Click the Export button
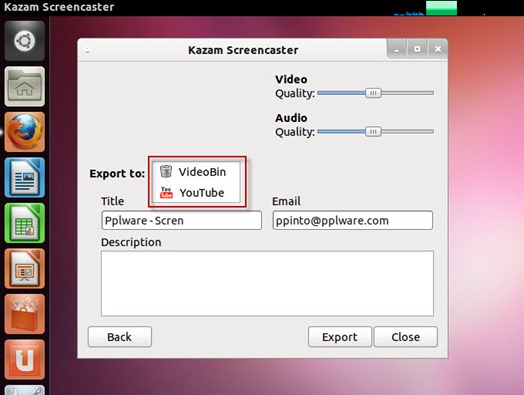 [x=340, y=337]
